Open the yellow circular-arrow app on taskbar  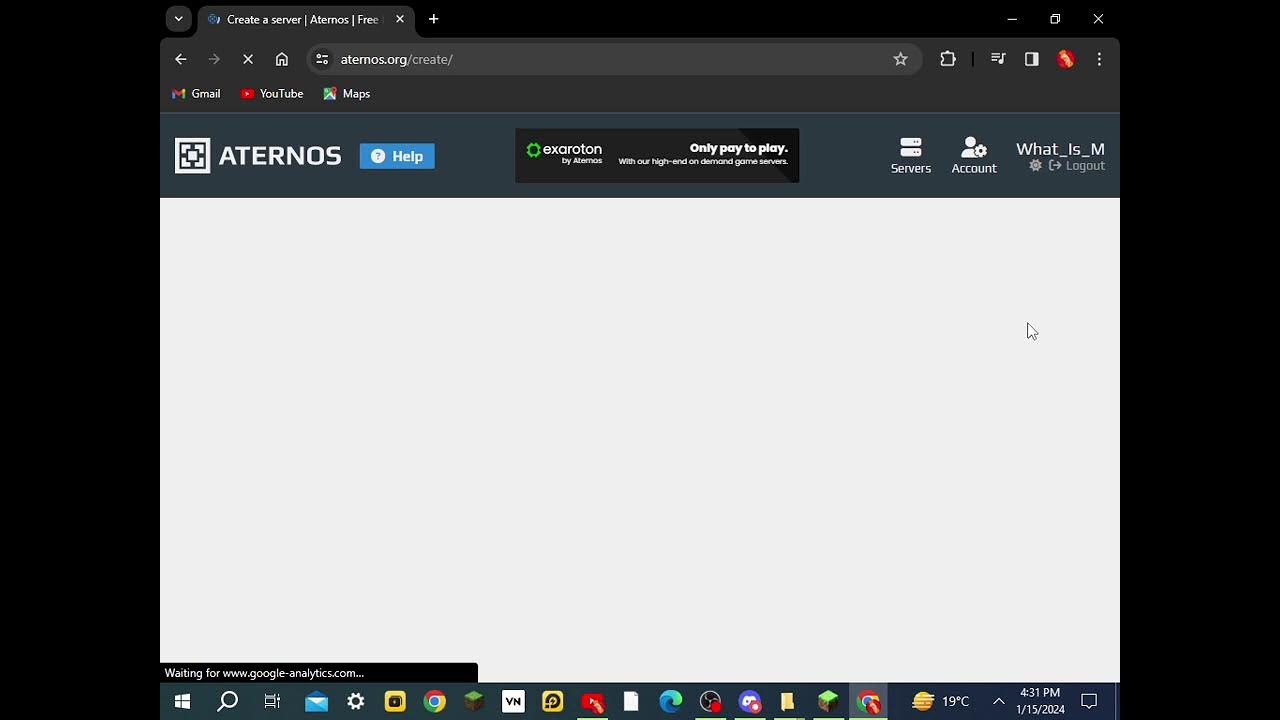[x=553, y=702]
